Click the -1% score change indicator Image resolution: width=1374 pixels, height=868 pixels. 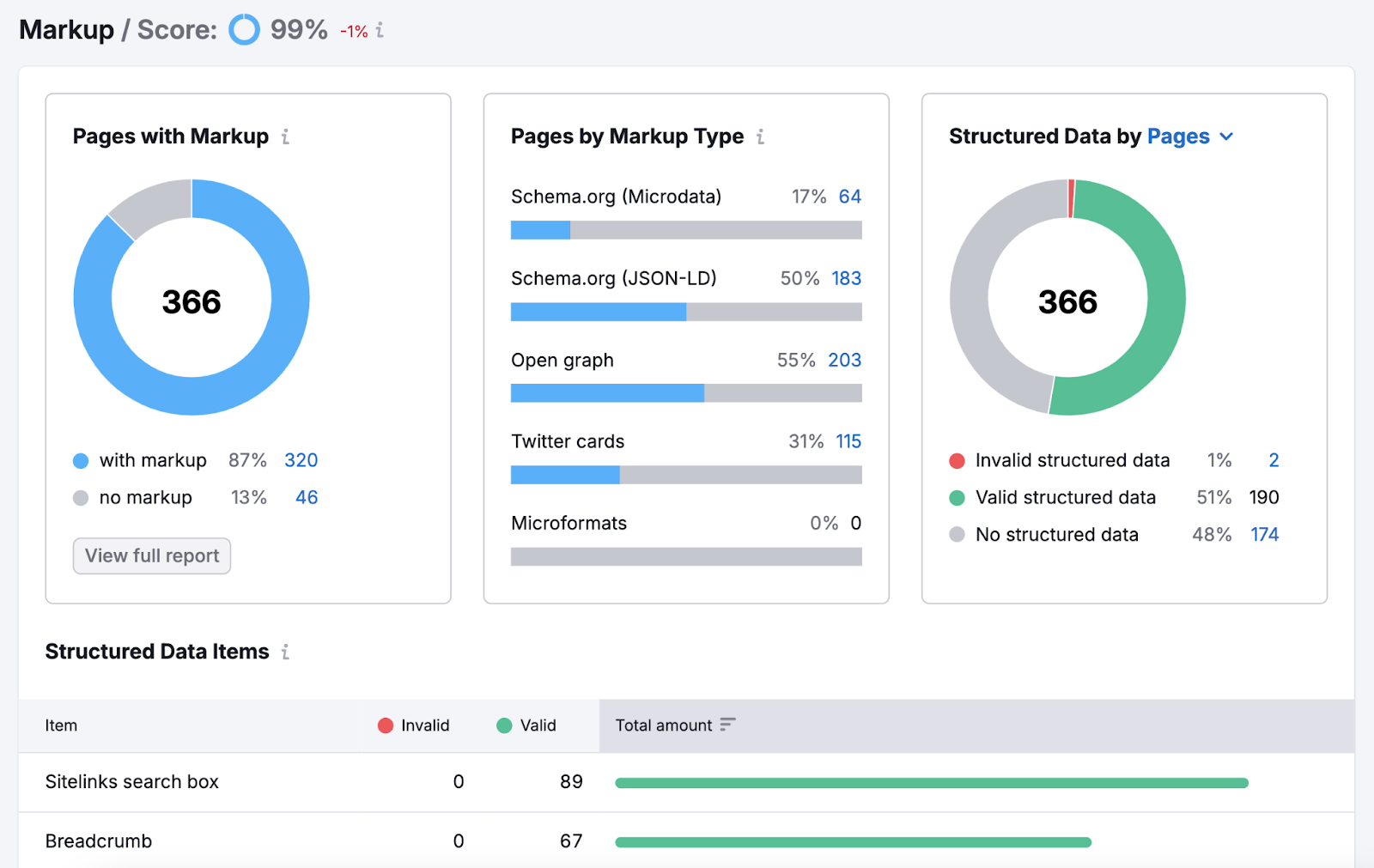pos(354,32)
